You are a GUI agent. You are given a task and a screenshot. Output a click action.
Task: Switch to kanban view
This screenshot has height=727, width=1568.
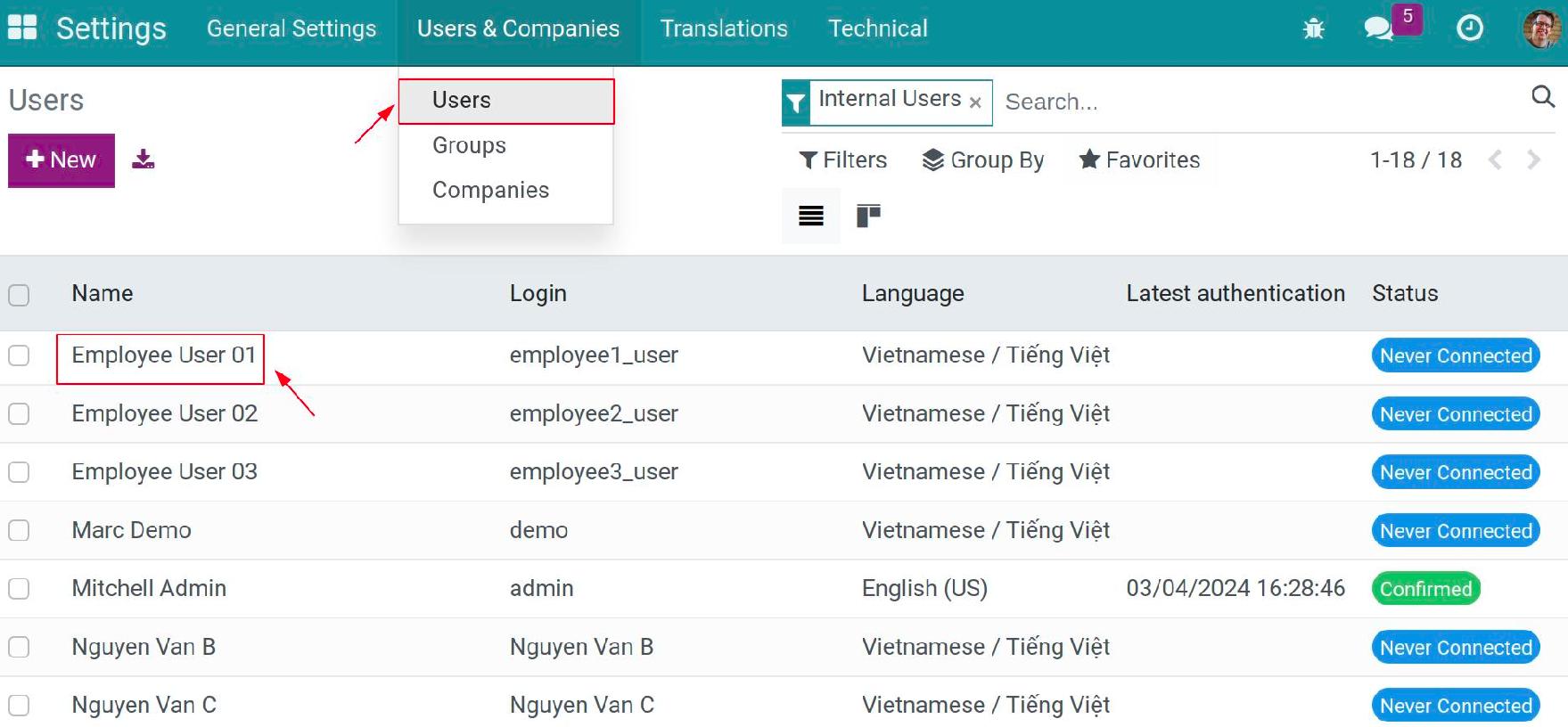click(x=868, y=216)
